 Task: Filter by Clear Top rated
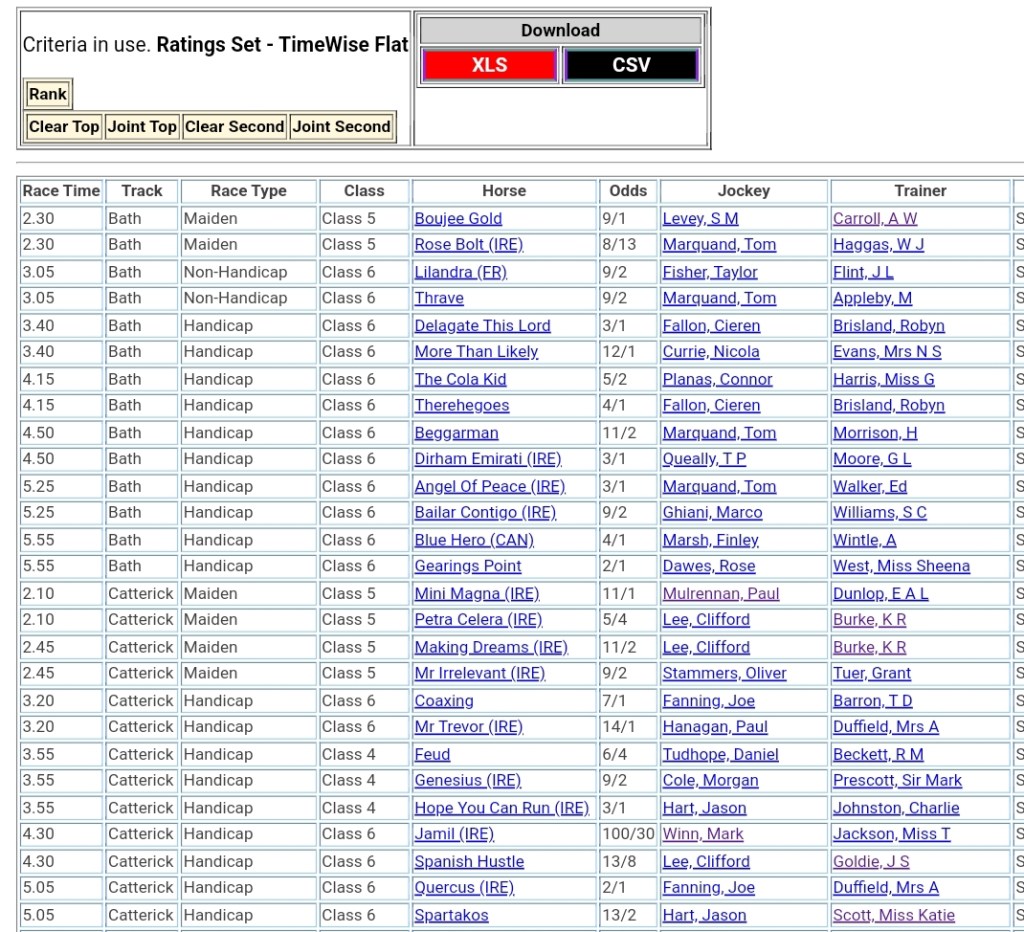point(64,127)
